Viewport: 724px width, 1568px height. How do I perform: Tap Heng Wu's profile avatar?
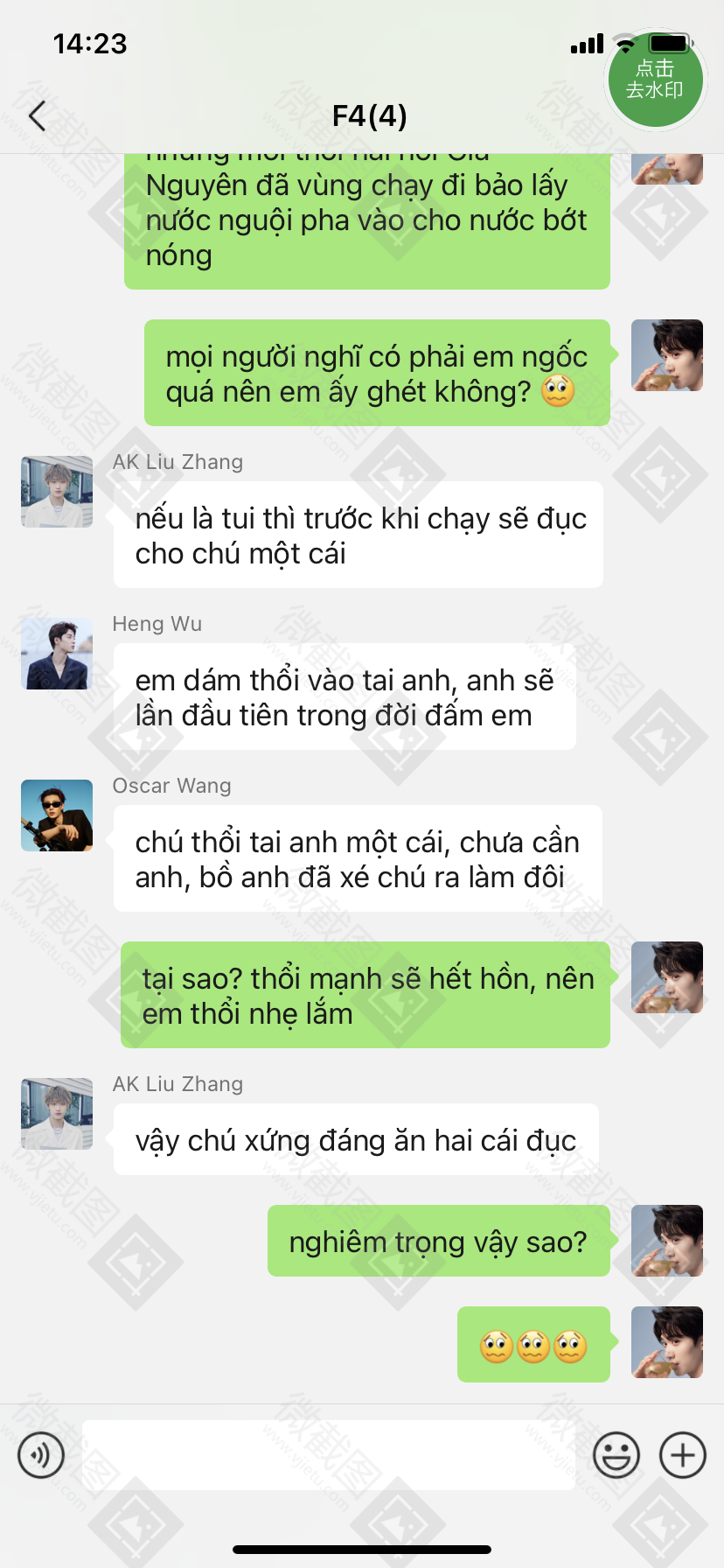[57, 654]
